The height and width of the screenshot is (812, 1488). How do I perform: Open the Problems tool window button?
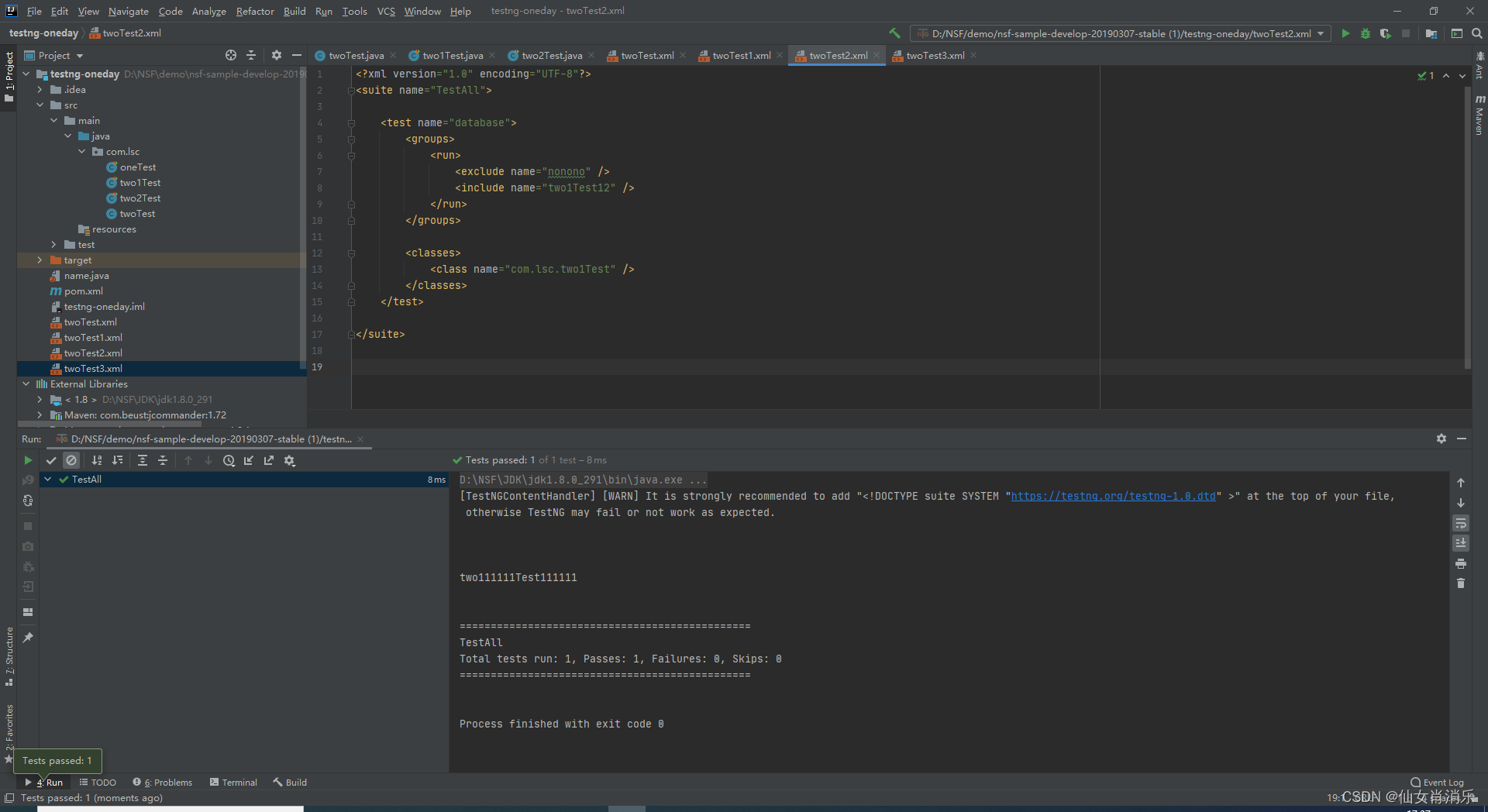coord(162,783)
